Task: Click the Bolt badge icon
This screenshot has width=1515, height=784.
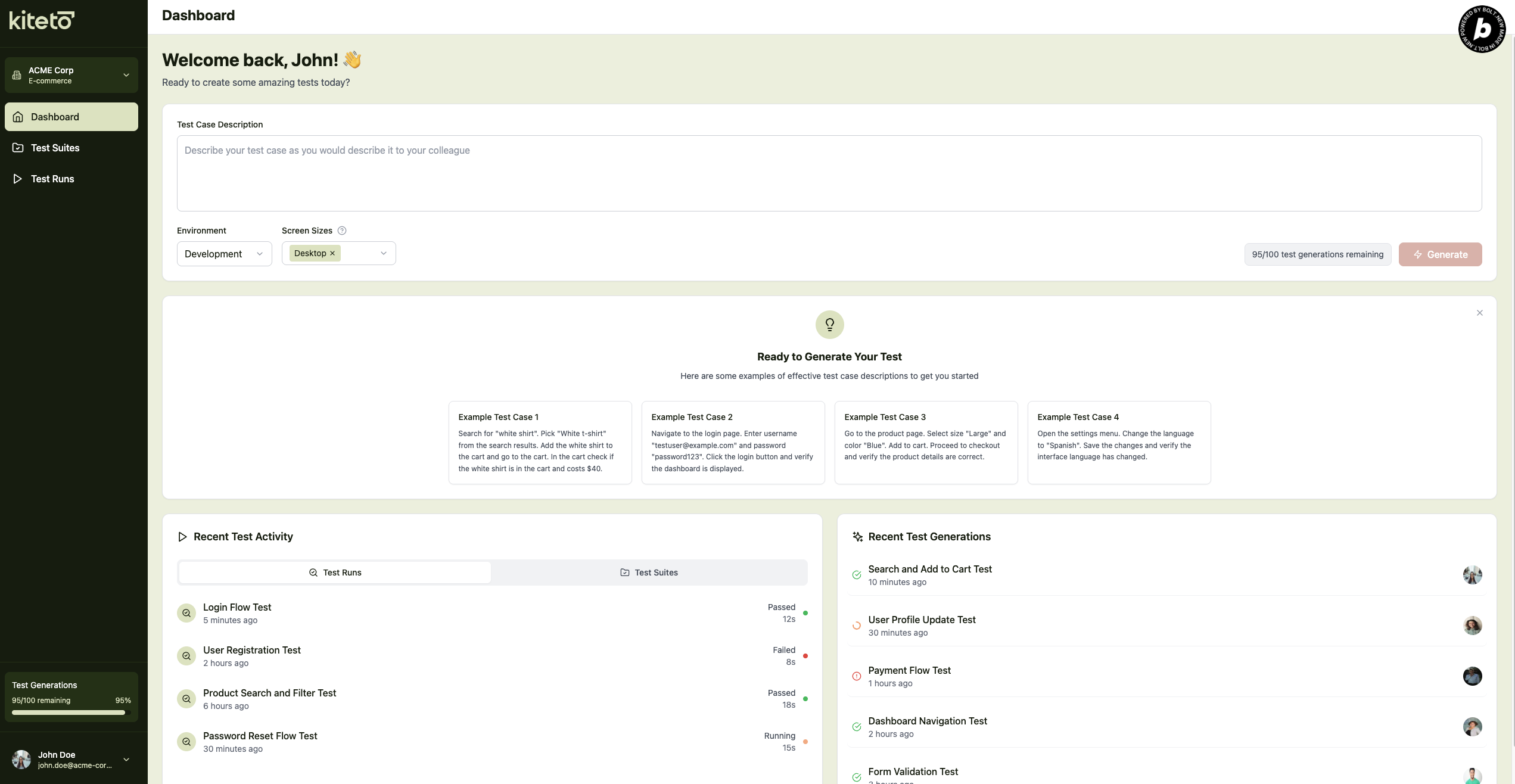Action: pos(1482,29)
